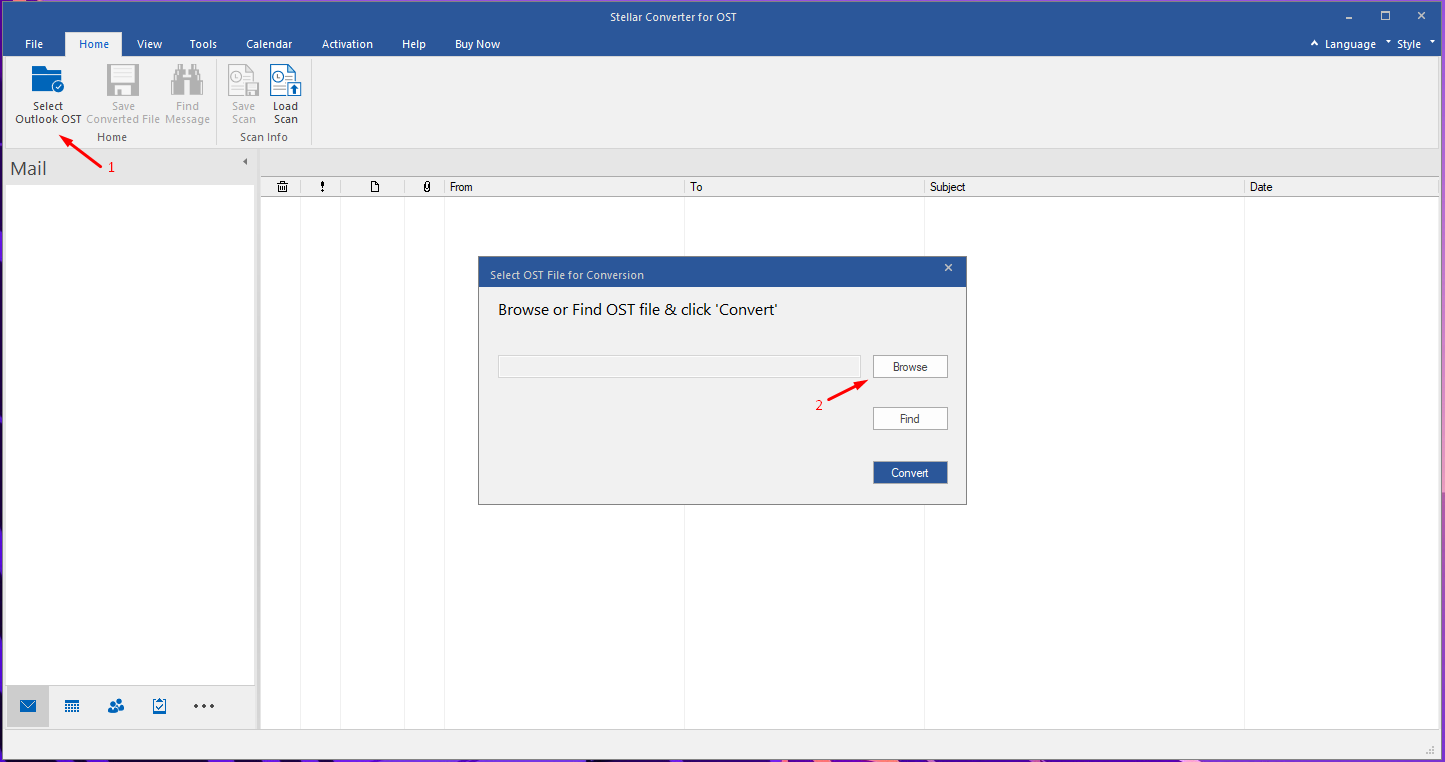Sort the list by From column

tap(564, 187)
